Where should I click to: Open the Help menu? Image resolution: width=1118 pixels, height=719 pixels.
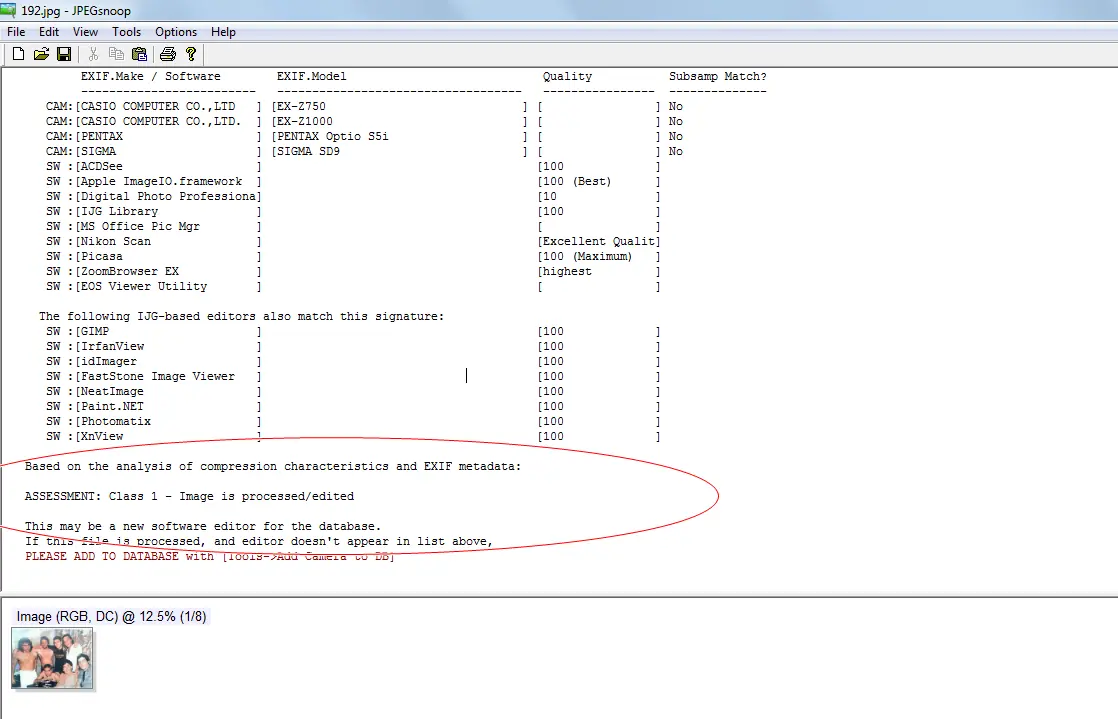223,32
